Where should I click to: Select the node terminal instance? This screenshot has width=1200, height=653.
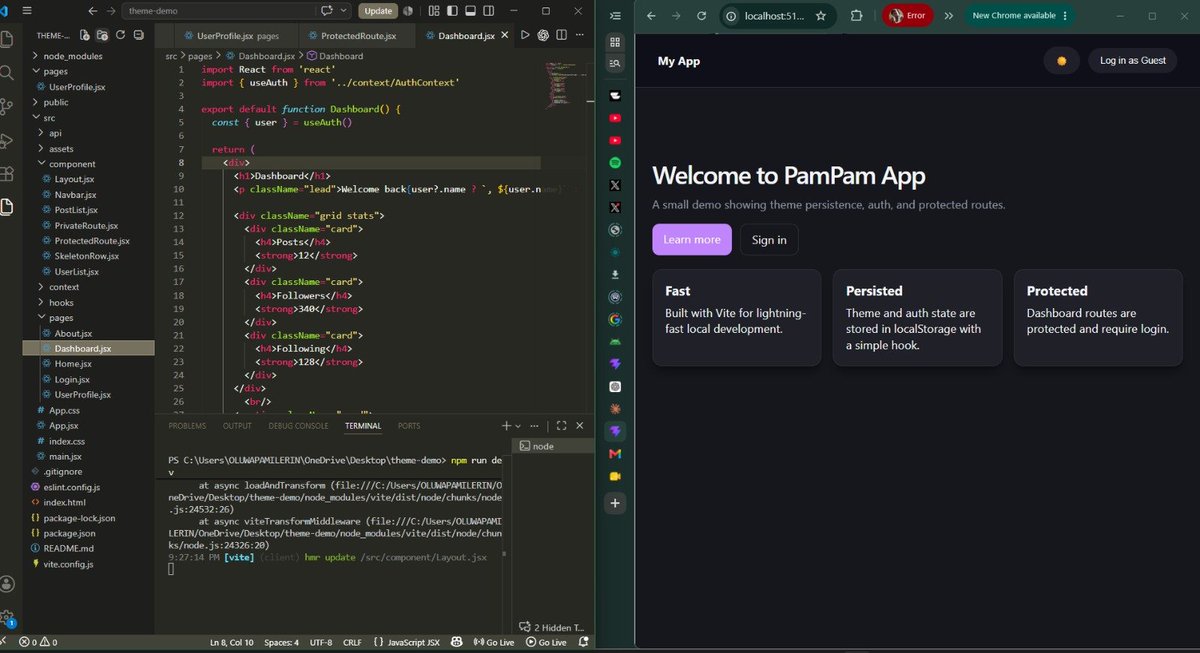(553, 446)
